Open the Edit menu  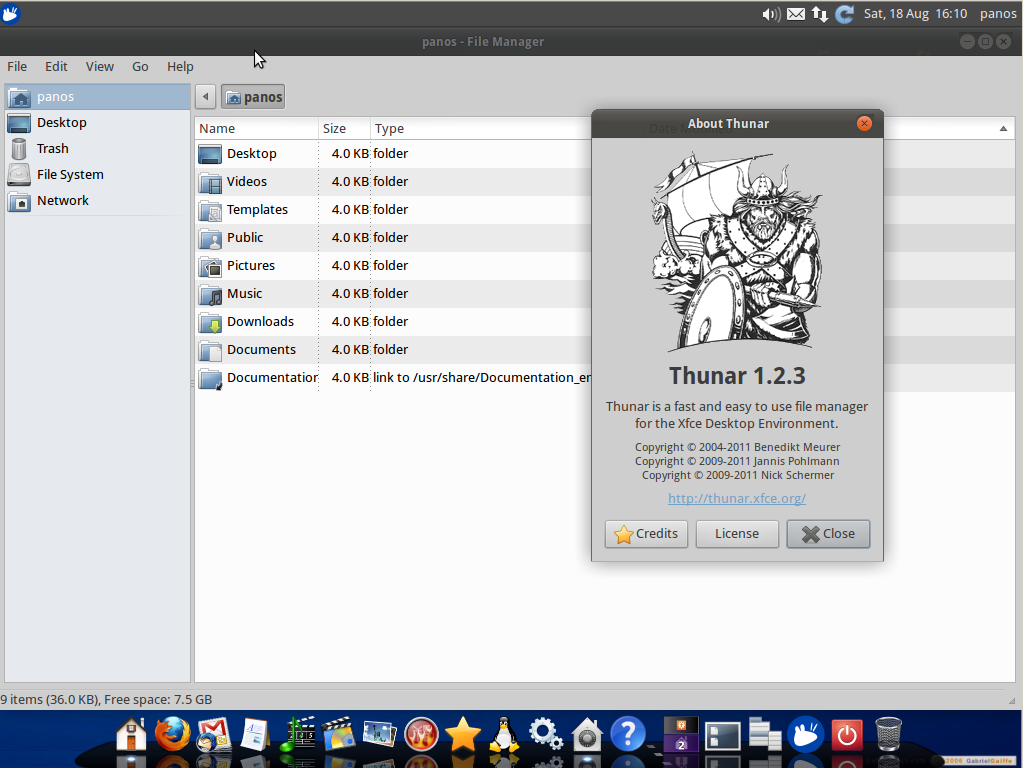56,67
